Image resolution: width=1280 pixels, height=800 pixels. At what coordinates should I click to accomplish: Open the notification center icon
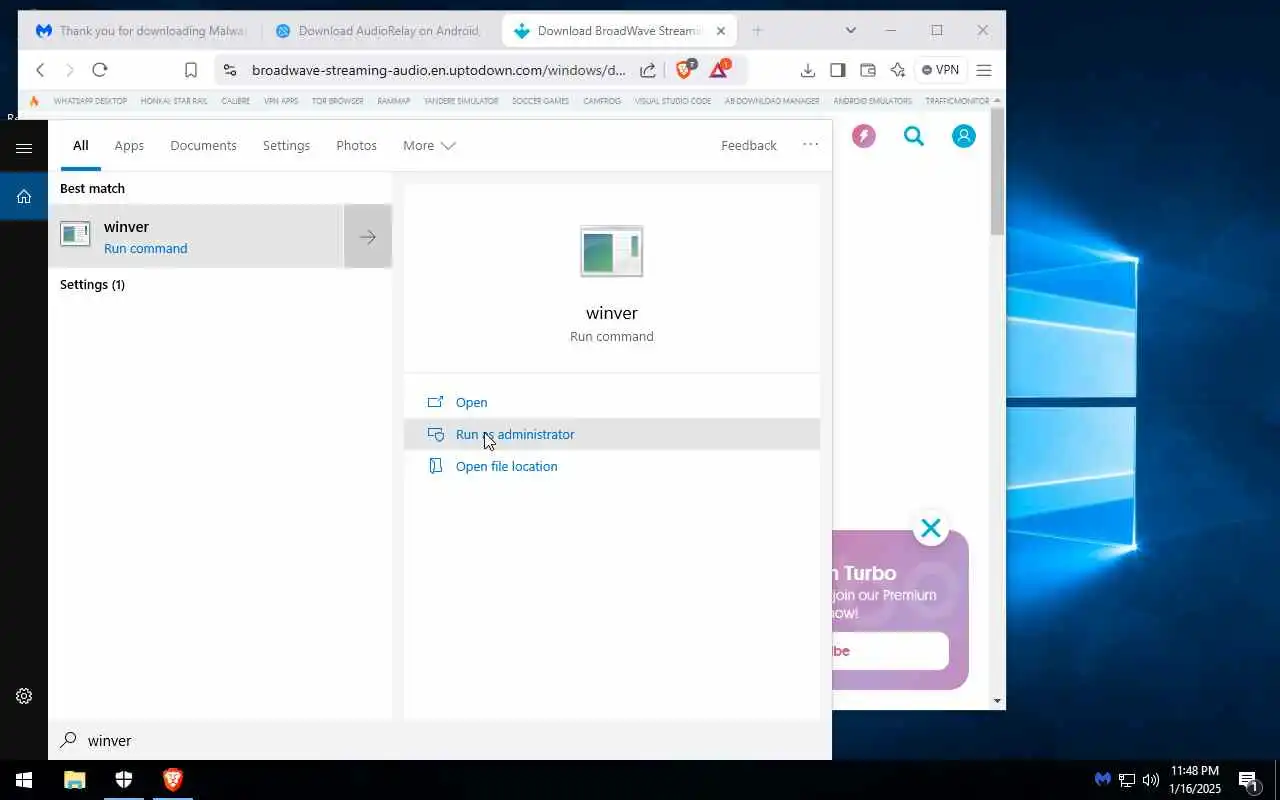click(1248, 780)
